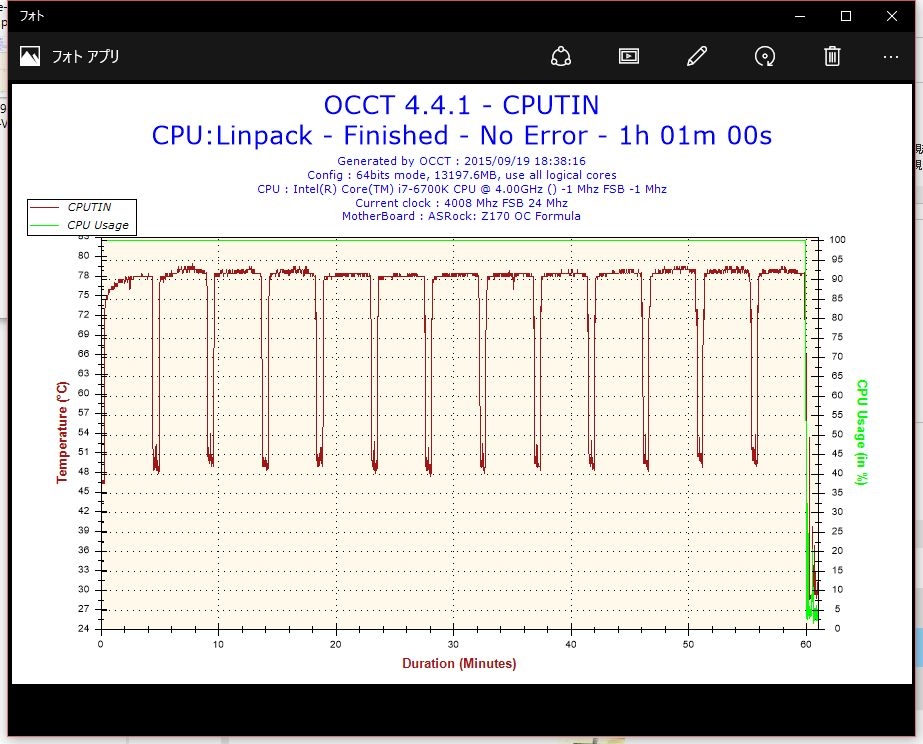Click the Photos app picture icon

30,57
